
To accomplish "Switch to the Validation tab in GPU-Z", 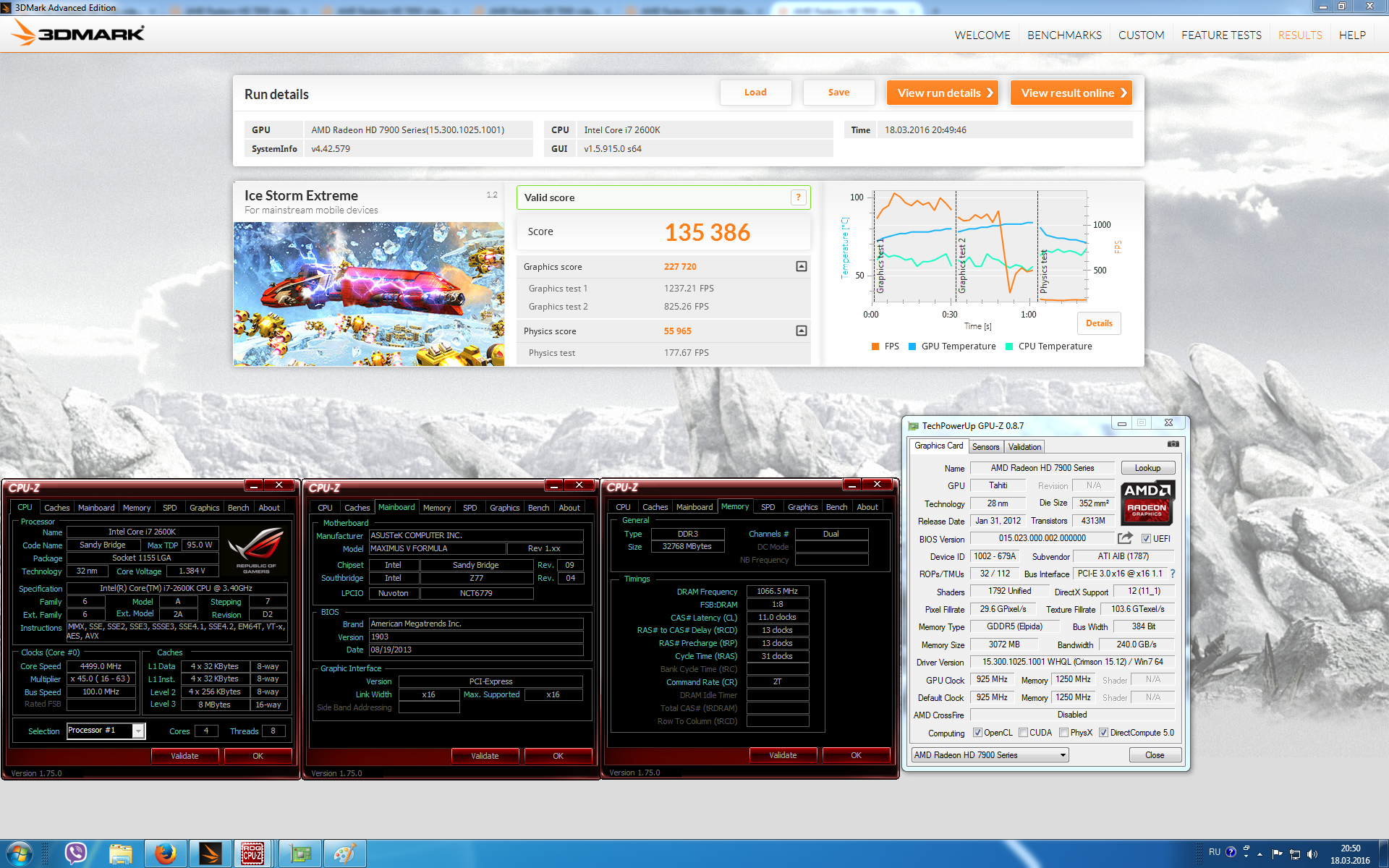I will (1024, 447).
